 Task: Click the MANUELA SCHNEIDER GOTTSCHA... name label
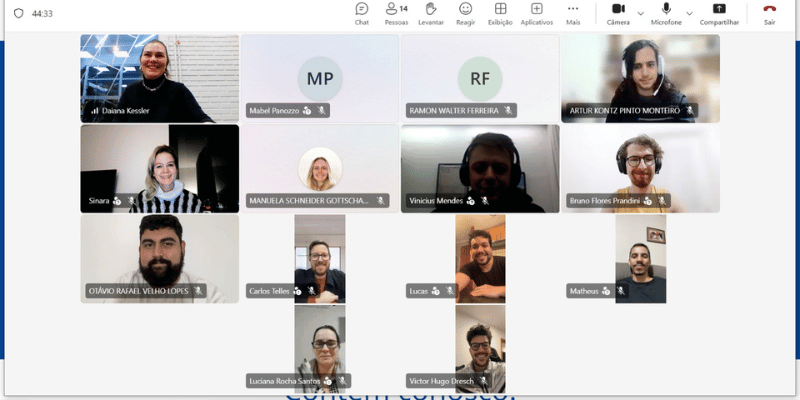point(309,201)
